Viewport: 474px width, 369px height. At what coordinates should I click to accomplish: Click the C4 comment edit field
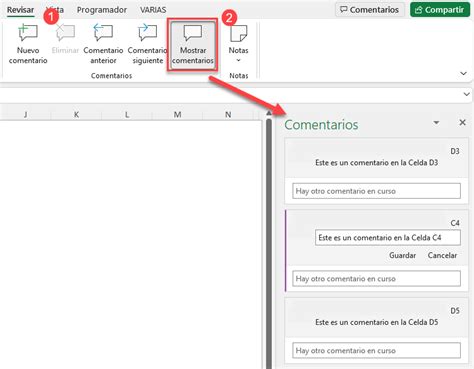pos(388,238)
